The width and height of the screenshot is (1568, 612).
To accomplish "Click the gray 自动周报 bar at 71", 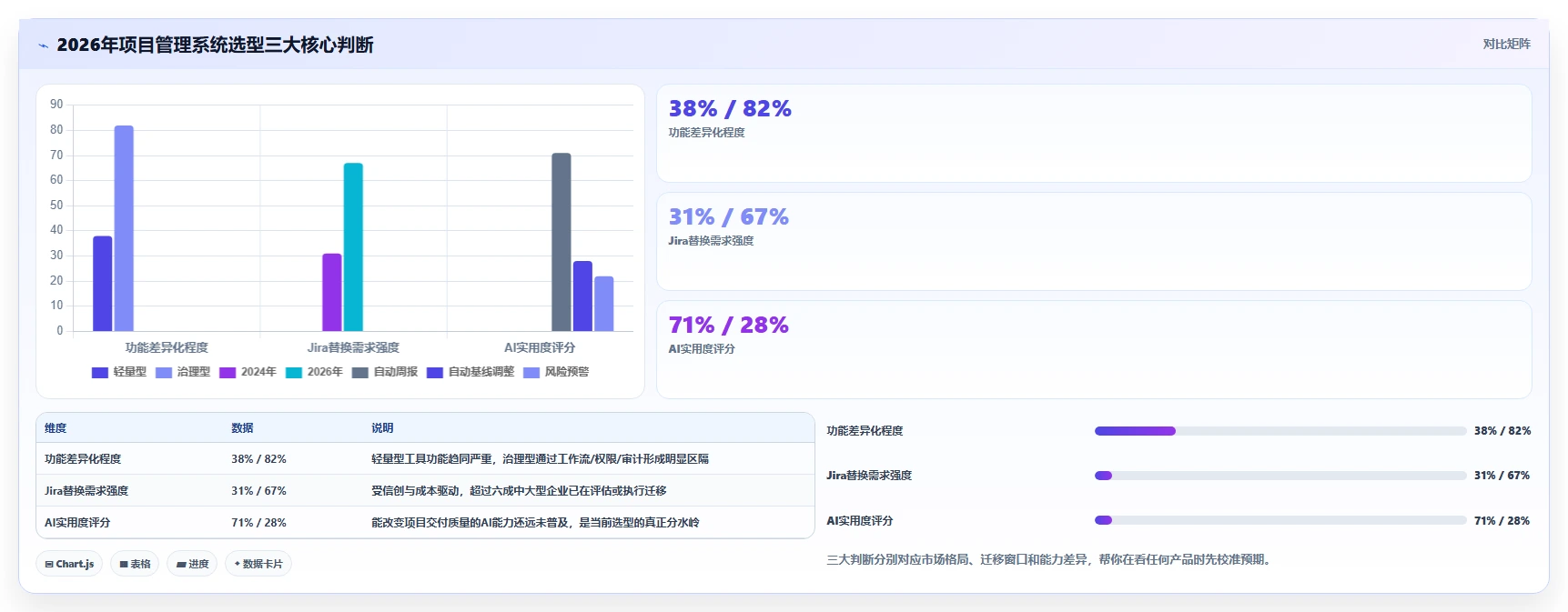I will (561, 242).
